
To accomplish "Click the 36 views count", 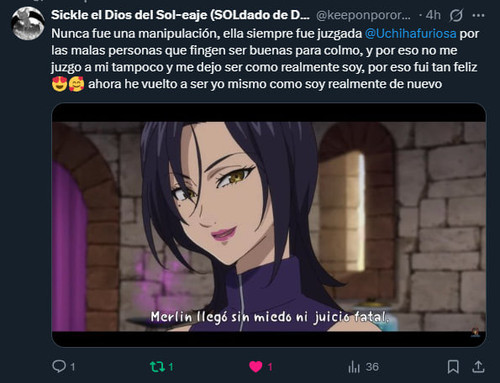I will 372,367.
